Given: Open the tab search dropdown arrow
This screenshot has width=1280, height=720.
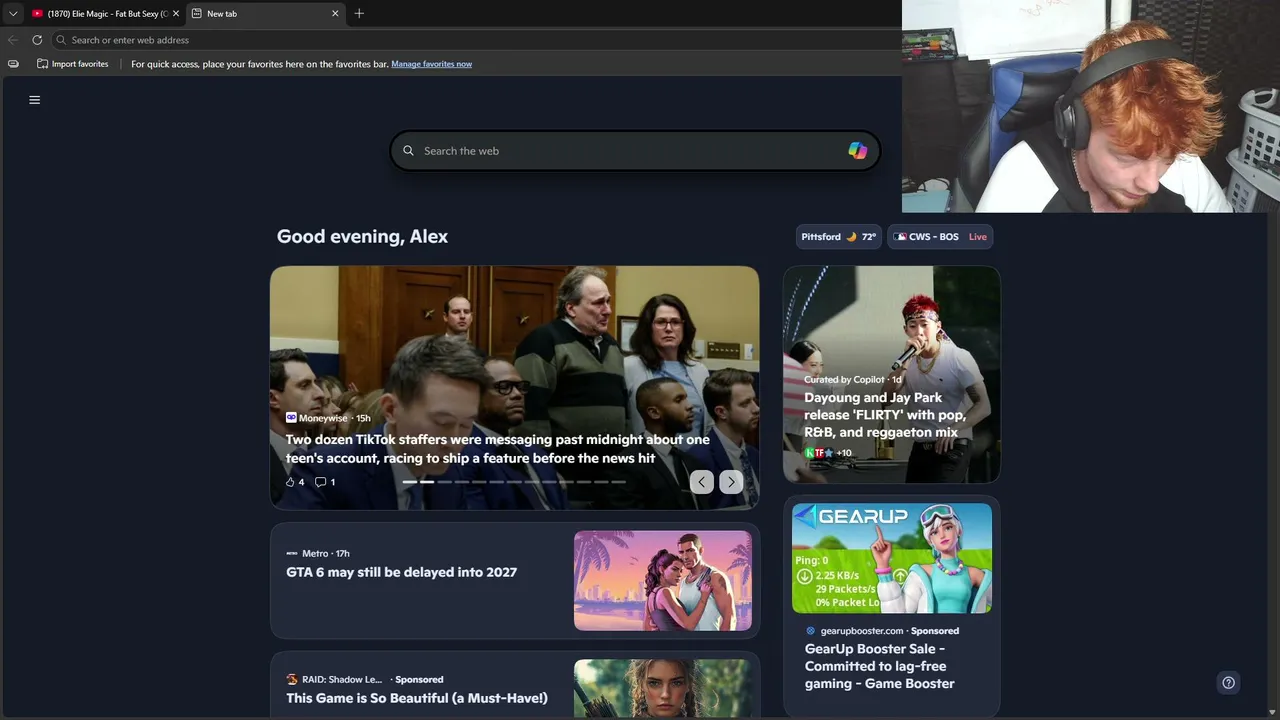Looking at the screenshot, I should pyautogui.click(x=13, y=14).
